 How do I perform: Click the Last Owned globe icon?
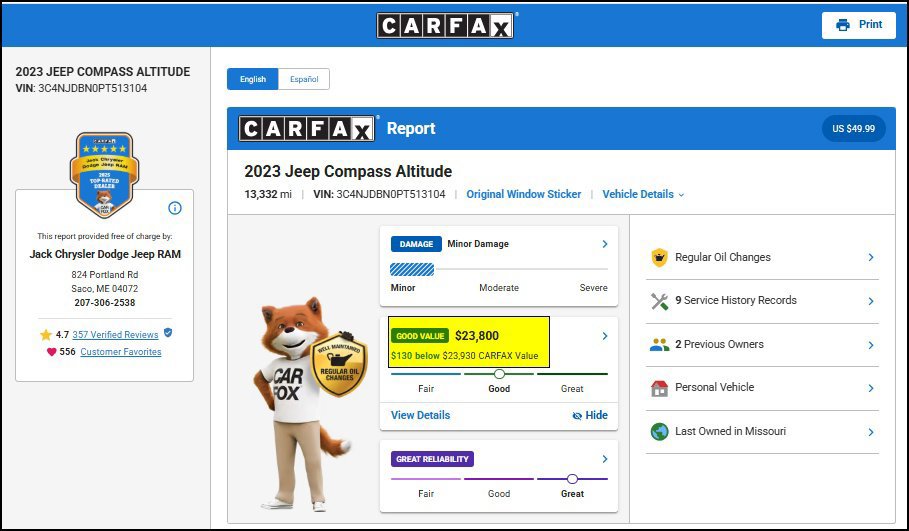click(x=659, y=432)
